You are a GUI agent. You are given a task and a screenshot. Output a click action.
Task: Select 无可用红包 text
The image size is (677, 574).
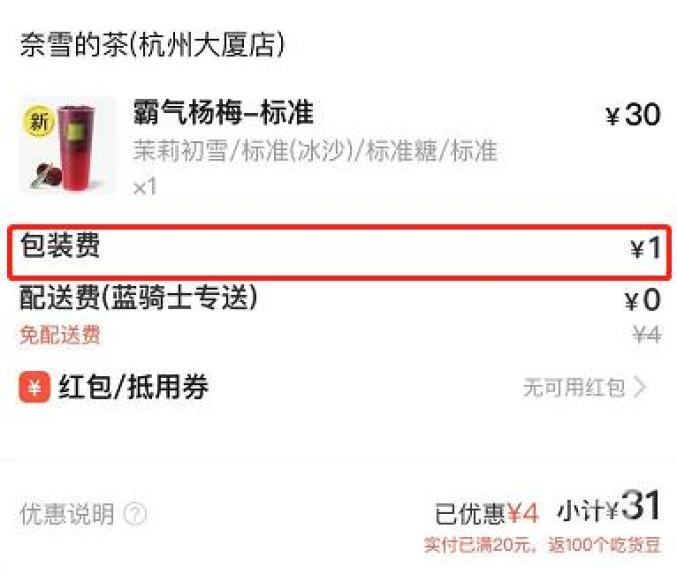574,387
